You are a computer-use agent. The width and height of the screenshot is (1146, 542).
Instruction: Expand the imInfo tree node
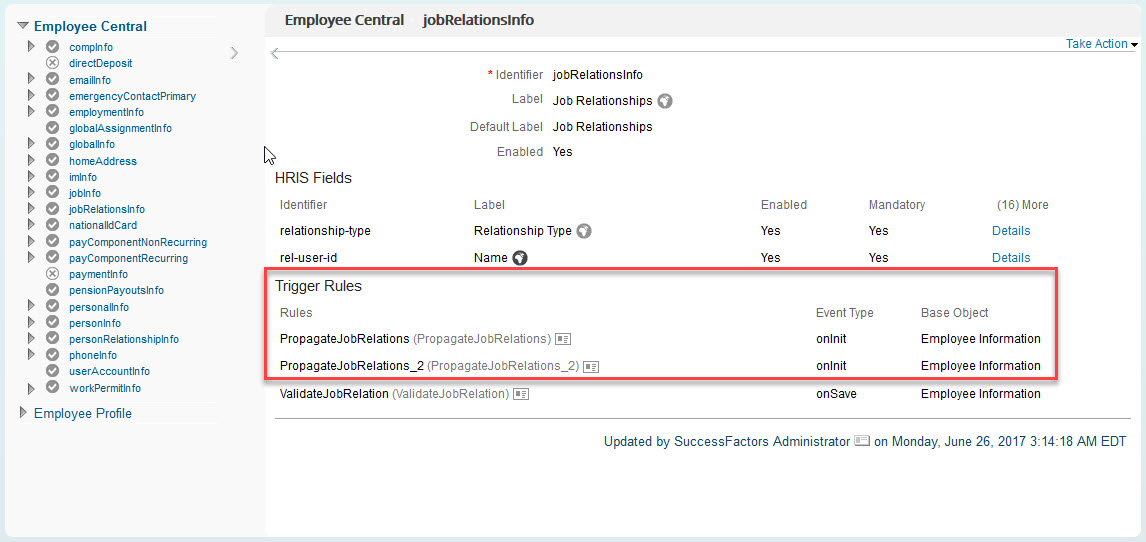click(x=31, y=176)
